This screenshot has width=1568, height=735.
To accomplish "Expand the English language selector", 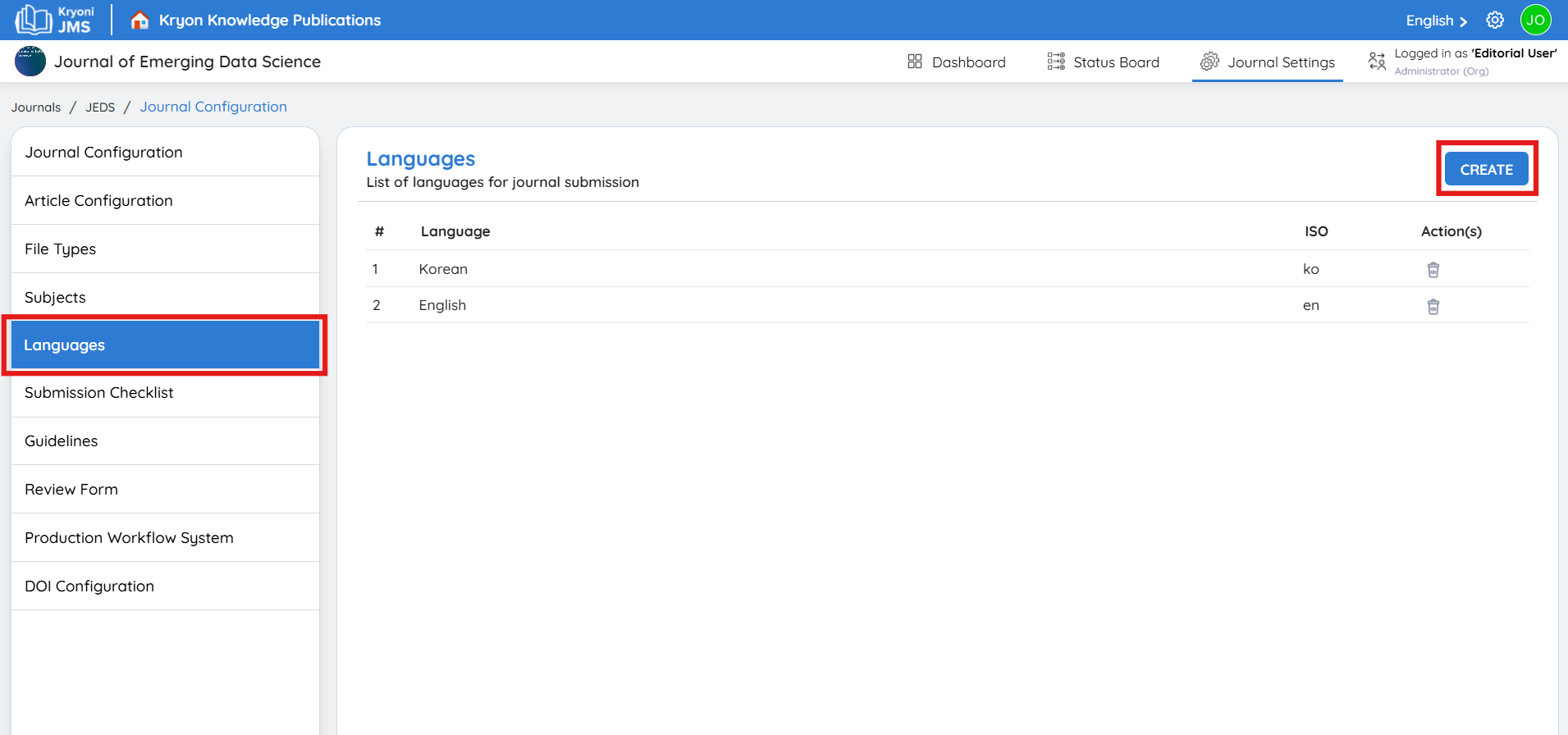I will [1436, 21].
